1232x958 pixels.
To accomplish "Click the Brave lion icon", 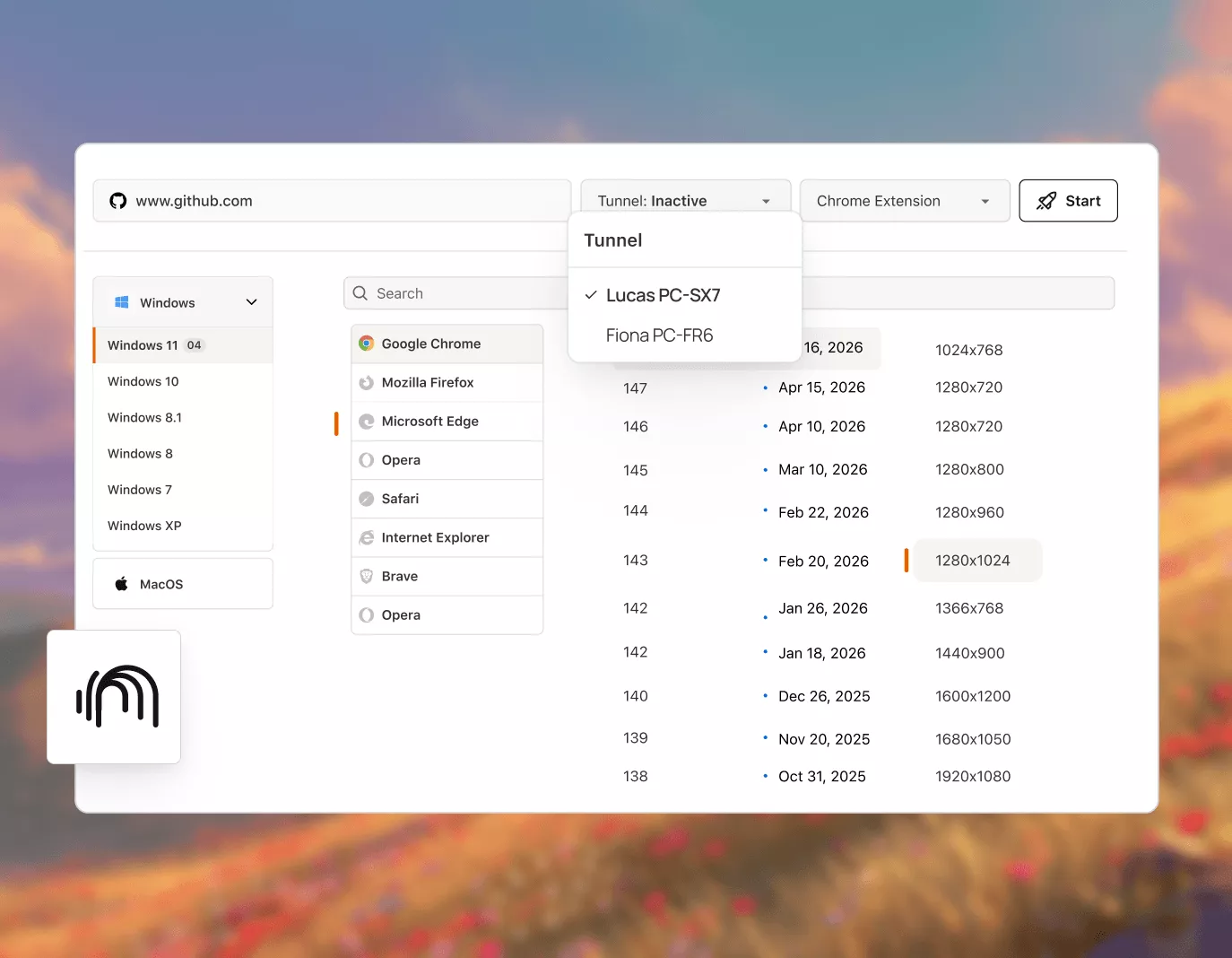I will [x=367, y=576].
